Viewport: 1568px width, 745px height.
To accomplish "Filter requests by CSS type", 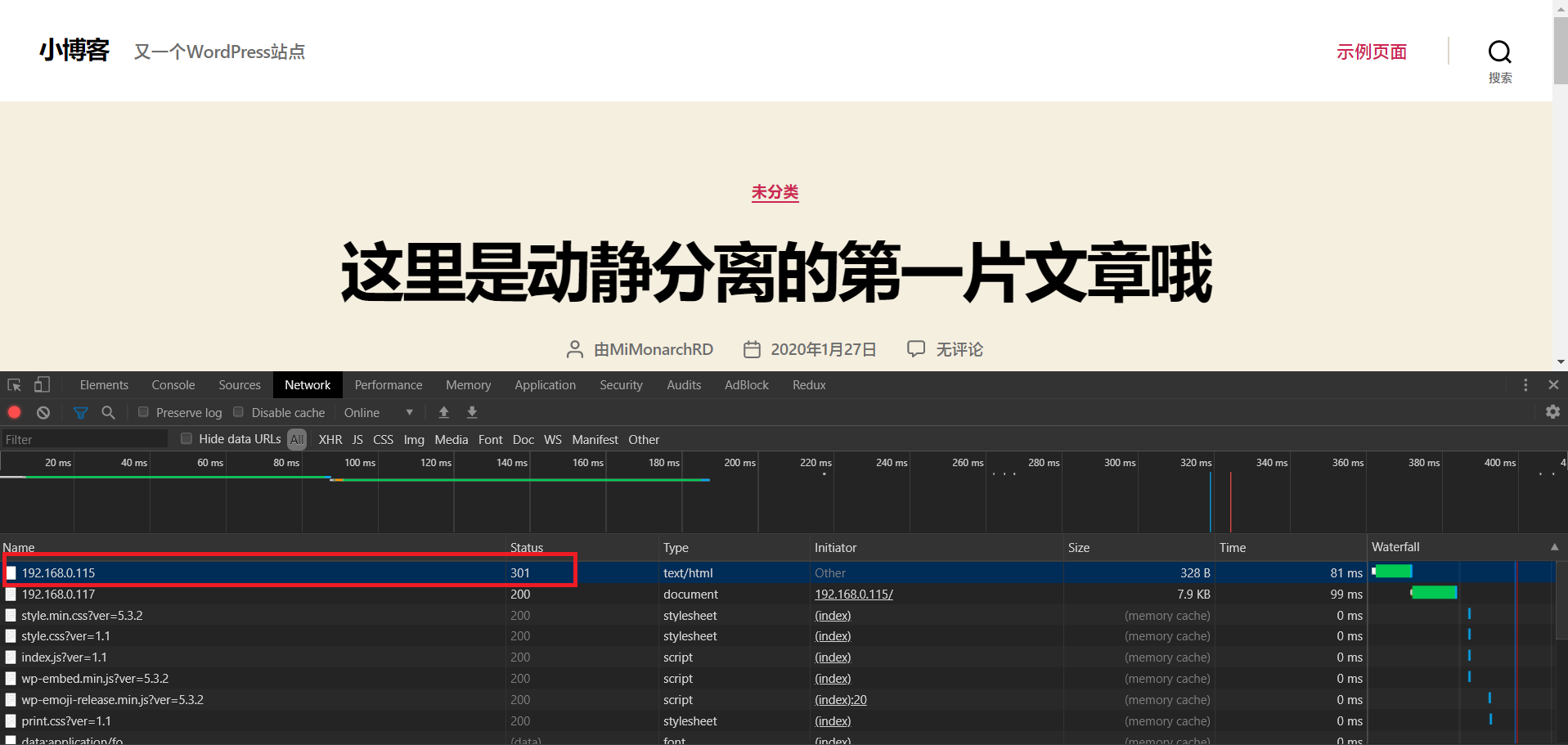I will [x=383, y=439].
